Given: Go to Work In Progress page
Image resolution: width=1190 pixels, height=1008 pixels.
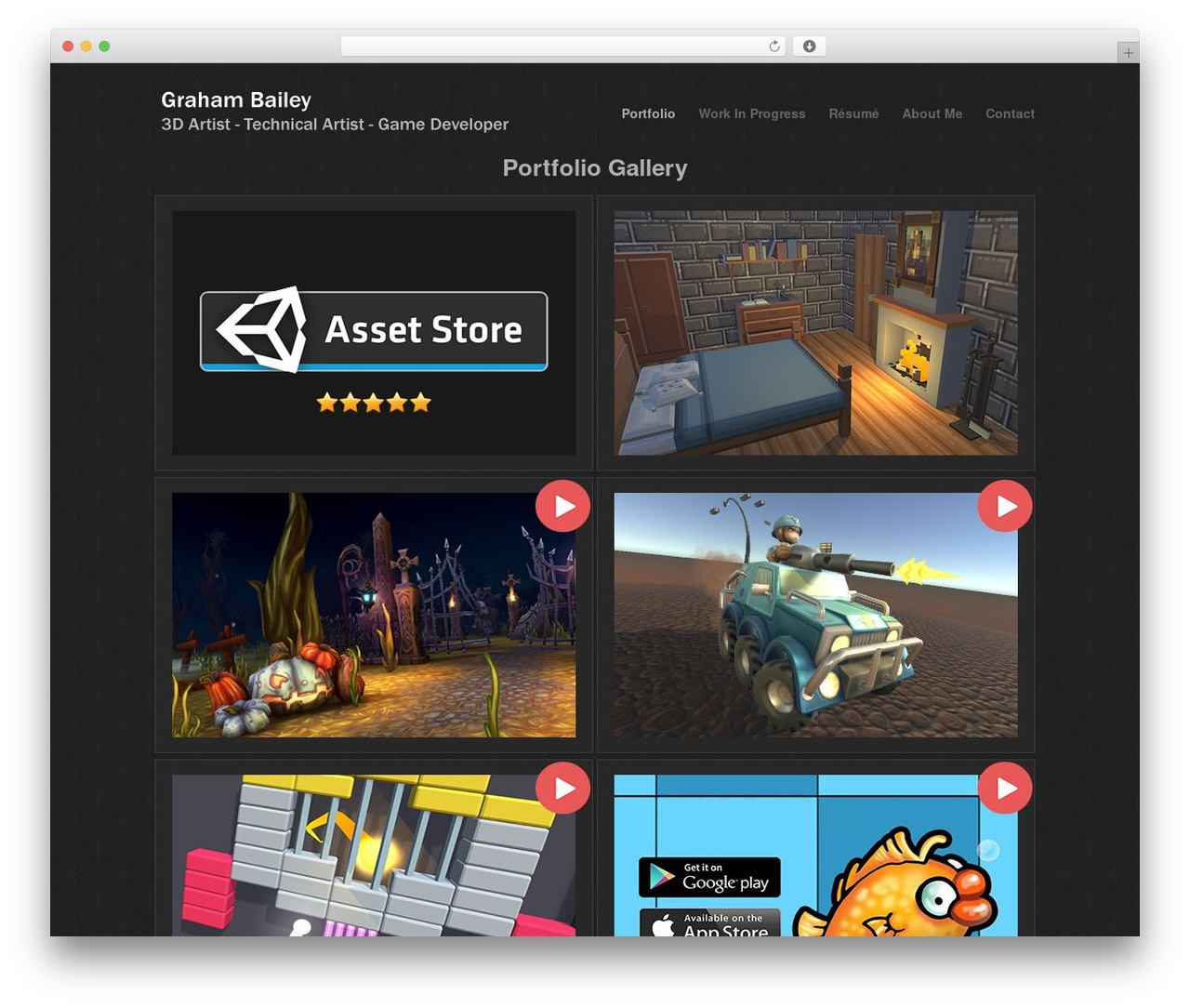Looking at the screenshot, I should 752,113.
